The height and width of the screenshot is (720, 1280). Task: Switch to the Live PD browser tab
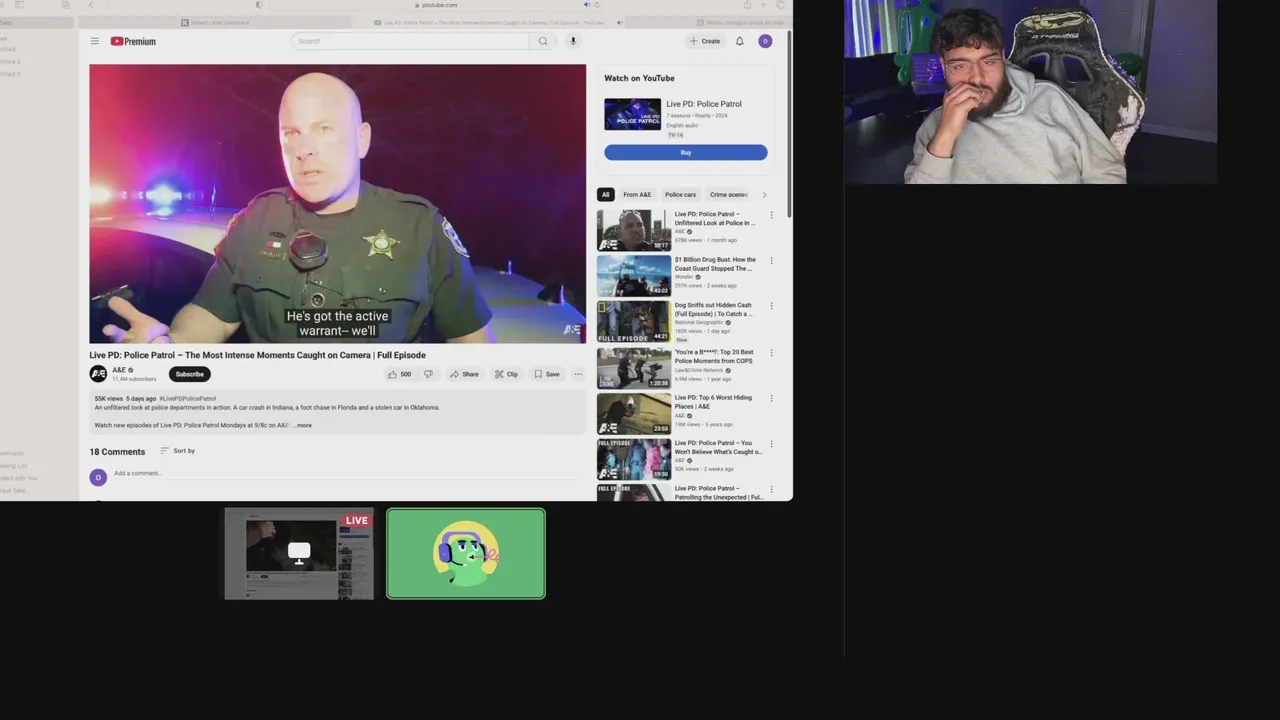pos(488,22)
